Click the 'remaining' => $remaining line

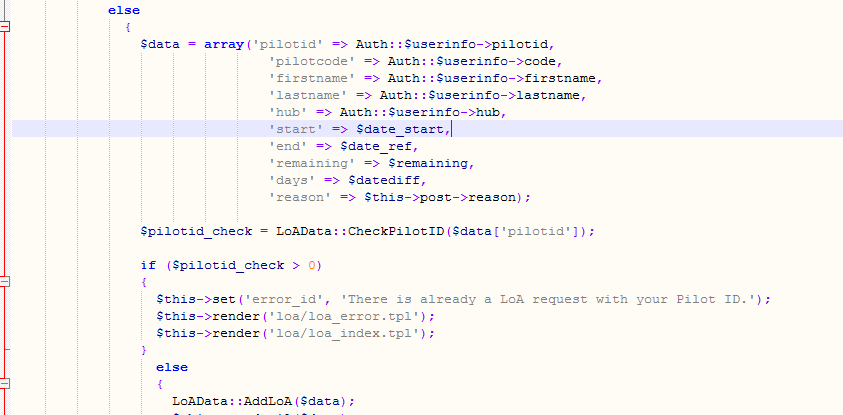pos(372,163)
